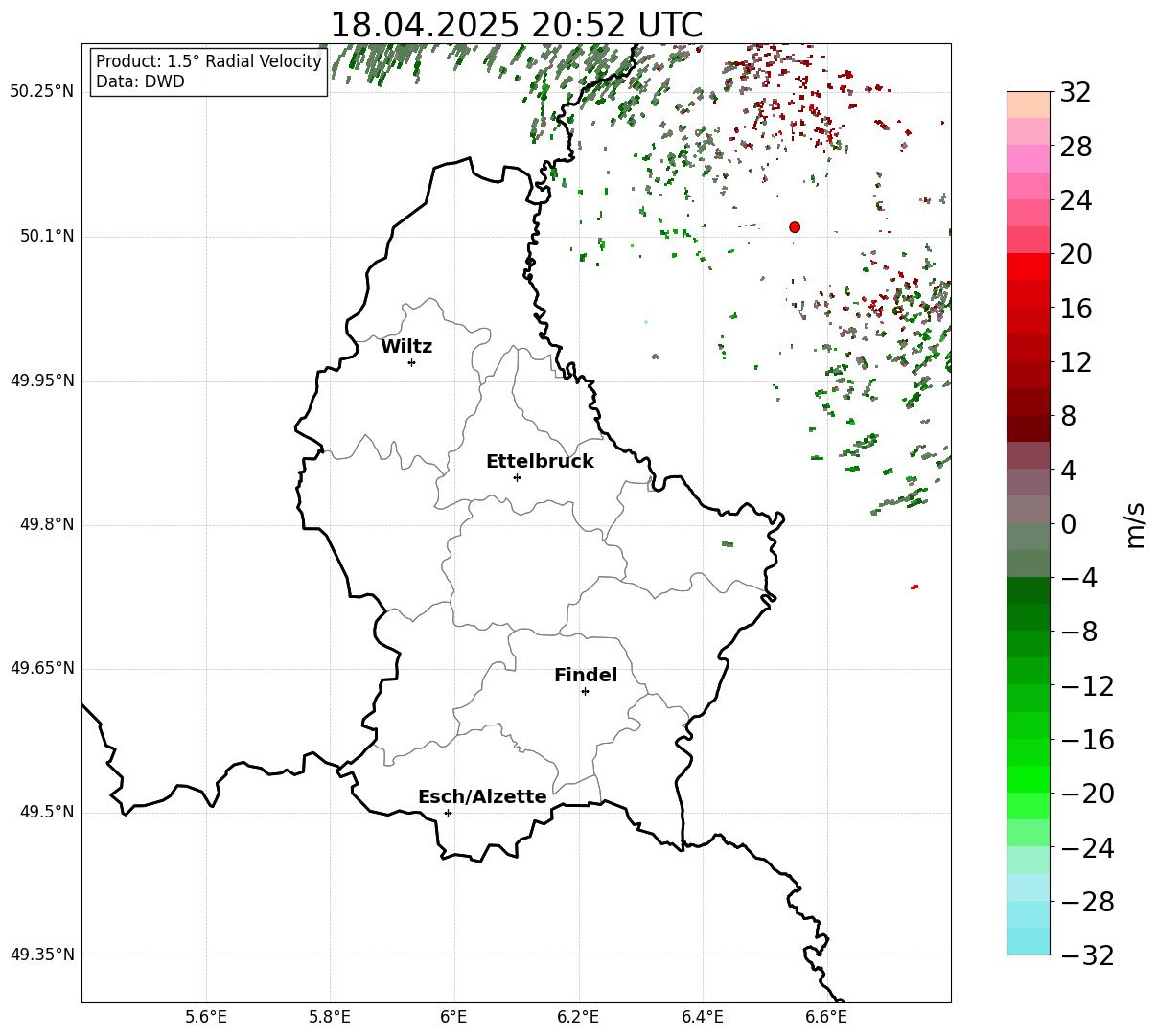Click the 0 colorbar tick label
The height and width of the screenshot is (1036, 1157).
point(1068,524)
